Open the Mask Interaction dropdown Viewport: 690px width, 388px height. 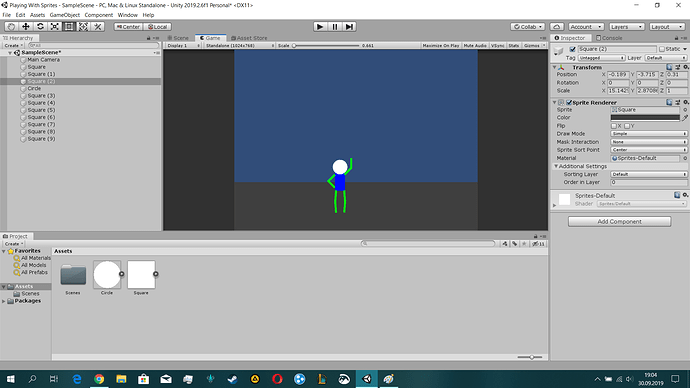(649, 142)
